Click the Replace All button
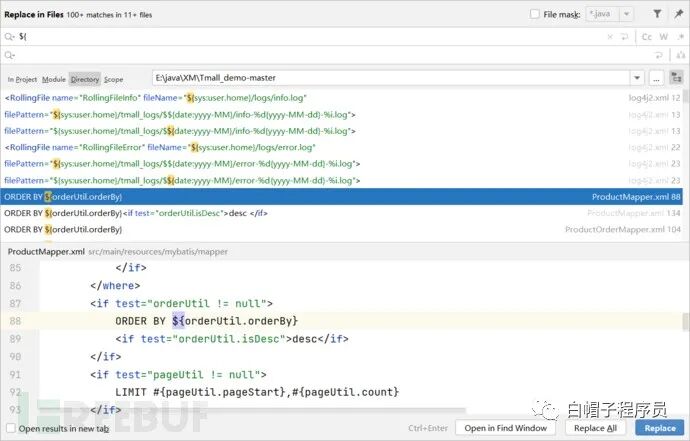Viewport: 690px width, 441px height. [595, 428]
